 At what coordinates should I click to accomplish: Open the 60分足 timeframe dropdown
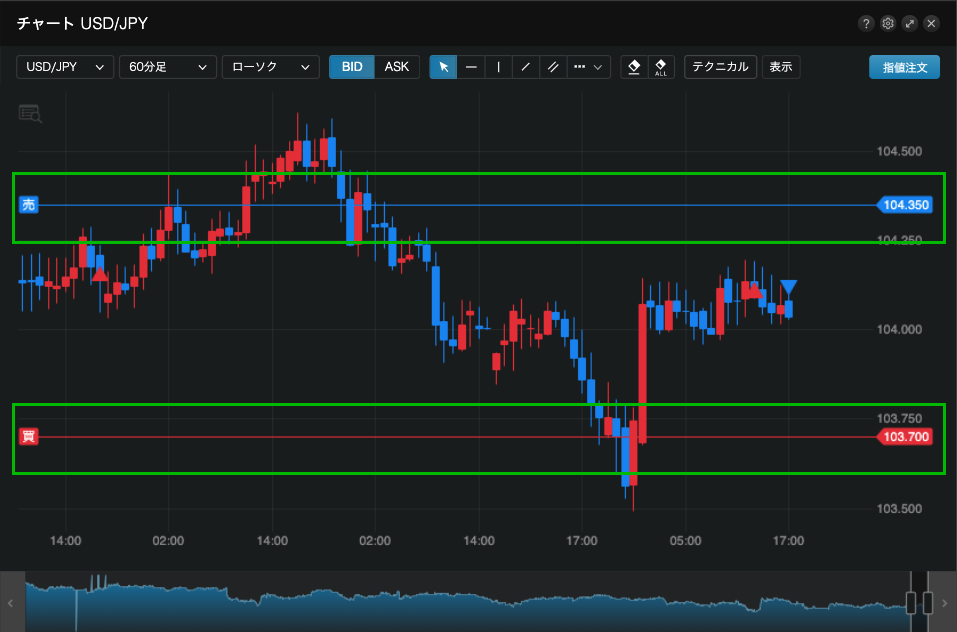click(167, 67)
